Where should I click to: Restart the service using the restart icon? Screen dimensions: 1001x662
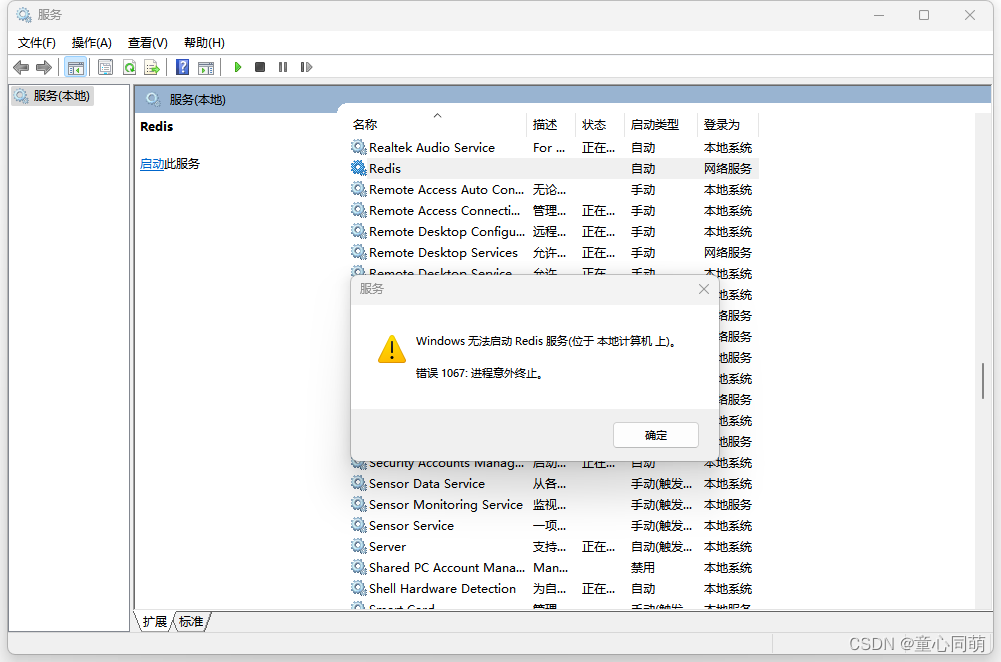[x=306, y=67]
